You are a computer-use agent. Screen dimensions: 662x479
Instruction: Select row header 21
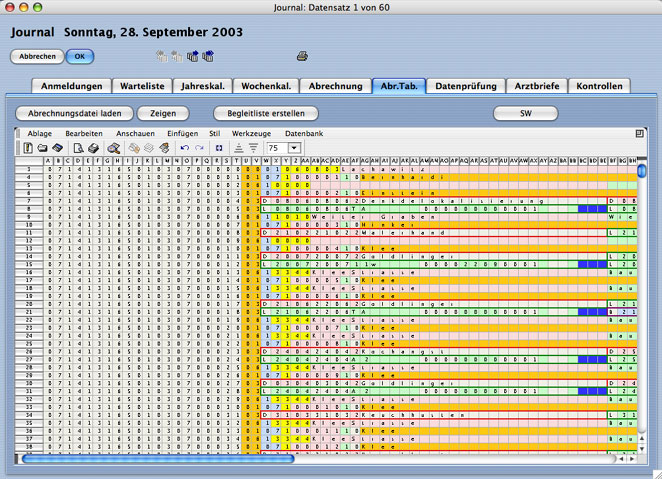coord(29,312)
